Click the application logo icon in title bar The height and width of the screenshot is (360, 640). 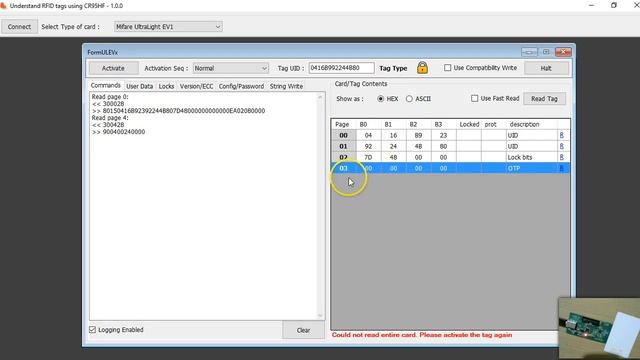(x=4, y=6)
